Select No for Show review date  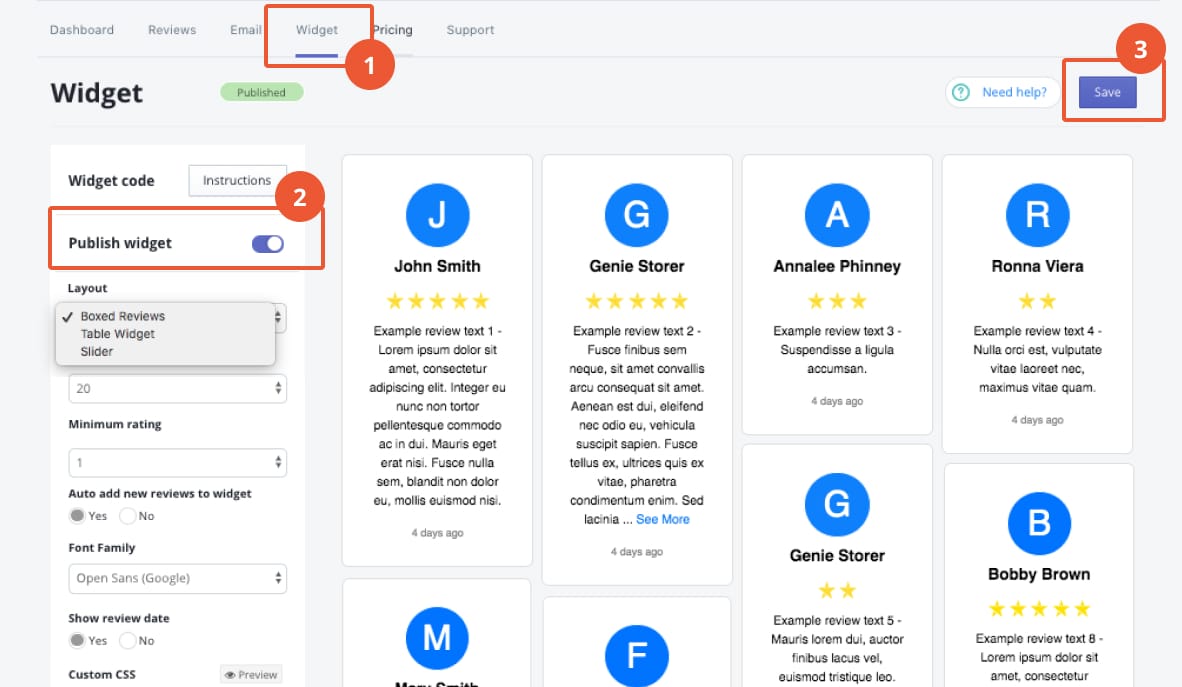(127, 640)
